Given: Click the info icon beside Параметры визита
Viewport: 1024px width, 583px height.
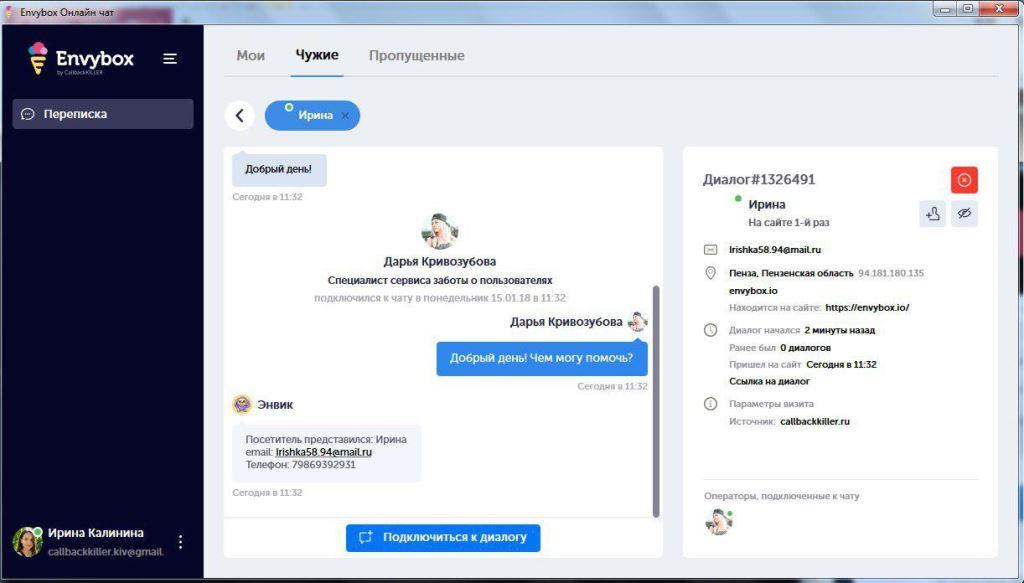Looking at the screenshot, I should (x=711, y=403).
